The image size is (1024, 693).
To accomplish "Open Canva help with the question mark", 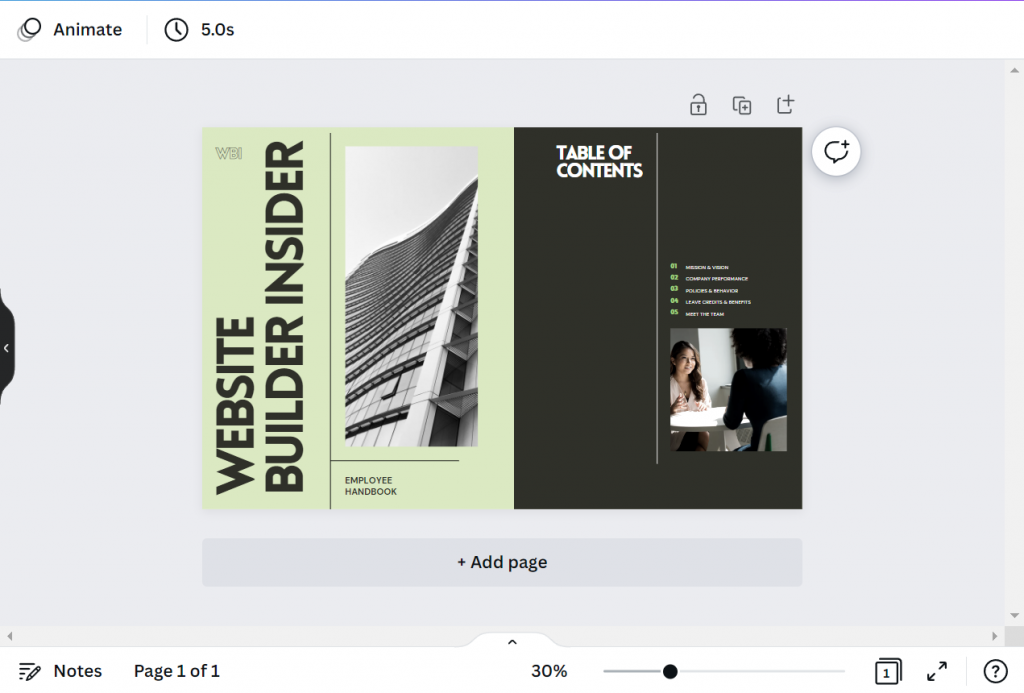I will (995, 671).
